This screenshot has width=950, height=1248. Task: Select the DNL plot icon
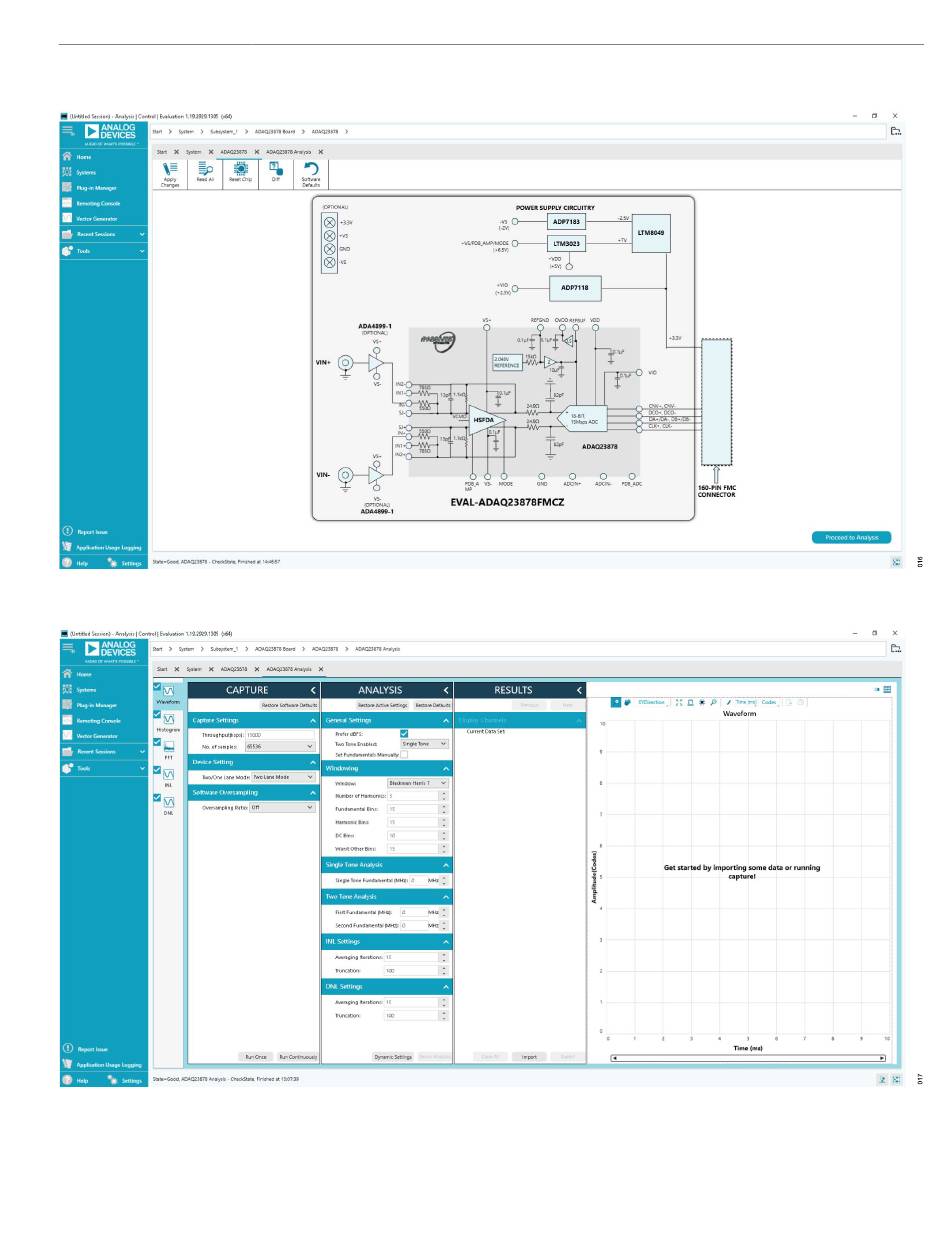pyautogui.click(x=169, y=802)
